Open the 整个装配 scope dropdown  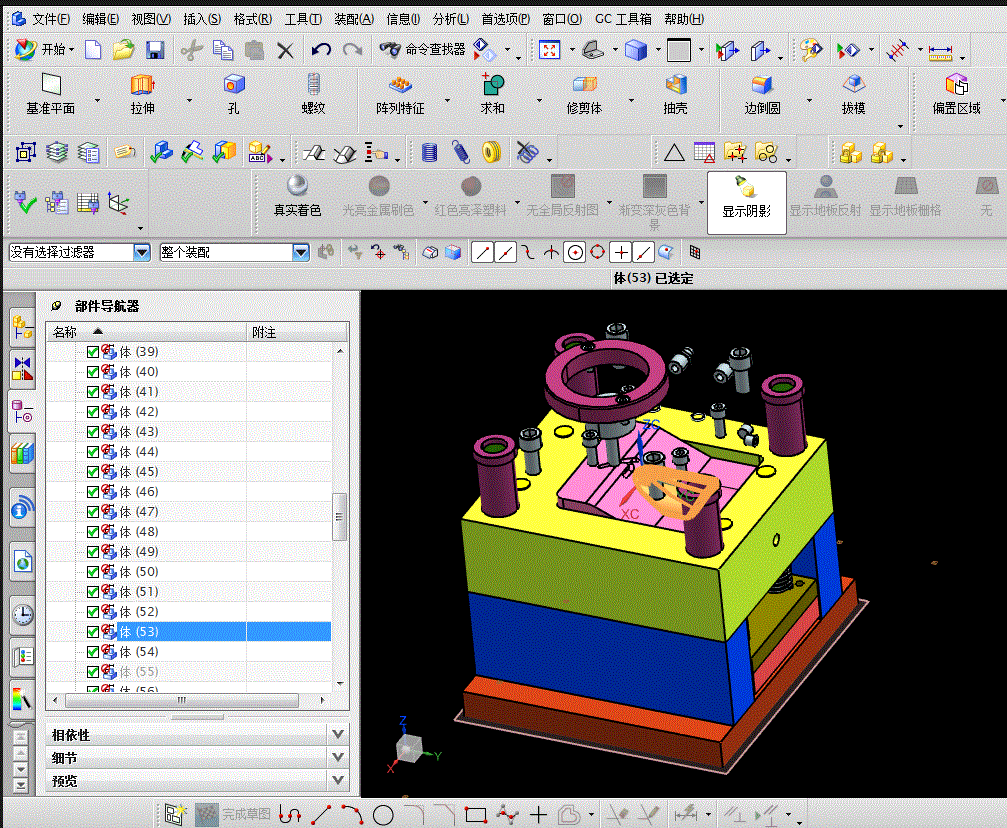coord(301,252)
